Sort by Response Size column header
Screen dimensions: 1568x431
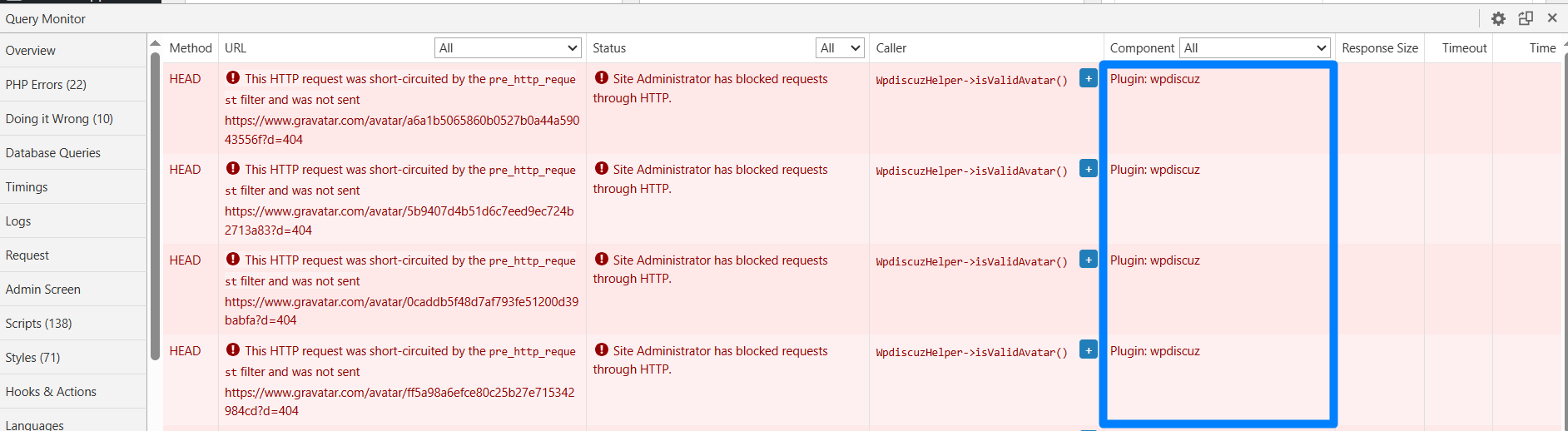[x=1380, y=48]
